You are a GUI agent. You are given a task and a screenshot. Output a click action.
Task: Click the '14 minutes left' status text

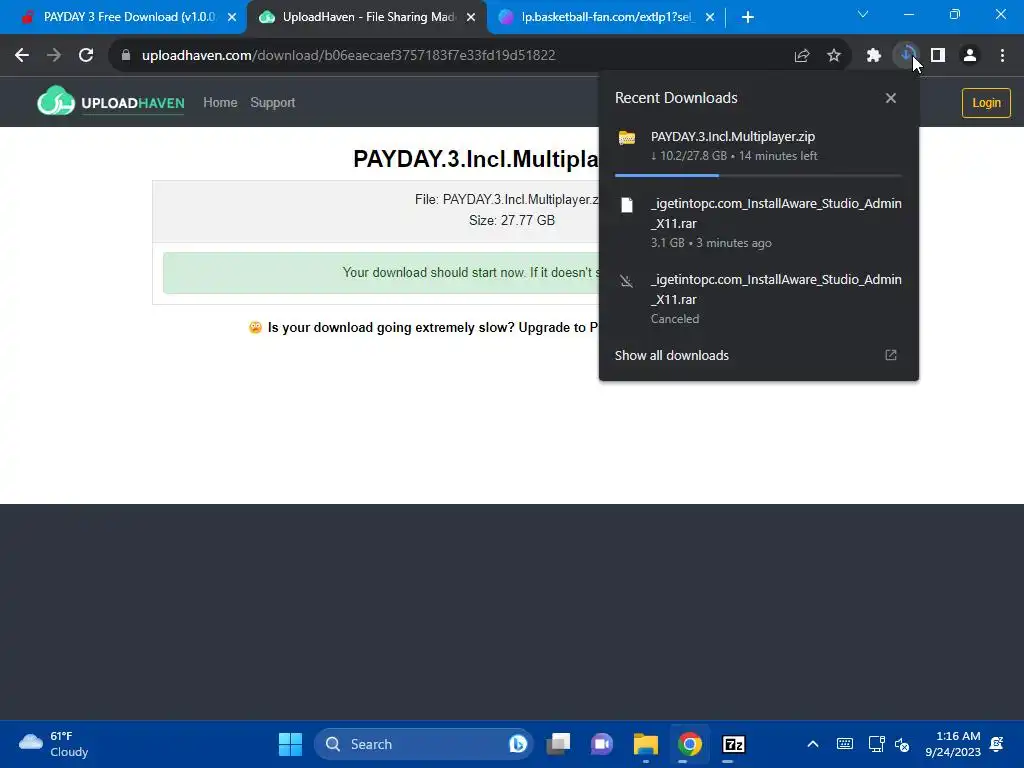coord(778,156)
